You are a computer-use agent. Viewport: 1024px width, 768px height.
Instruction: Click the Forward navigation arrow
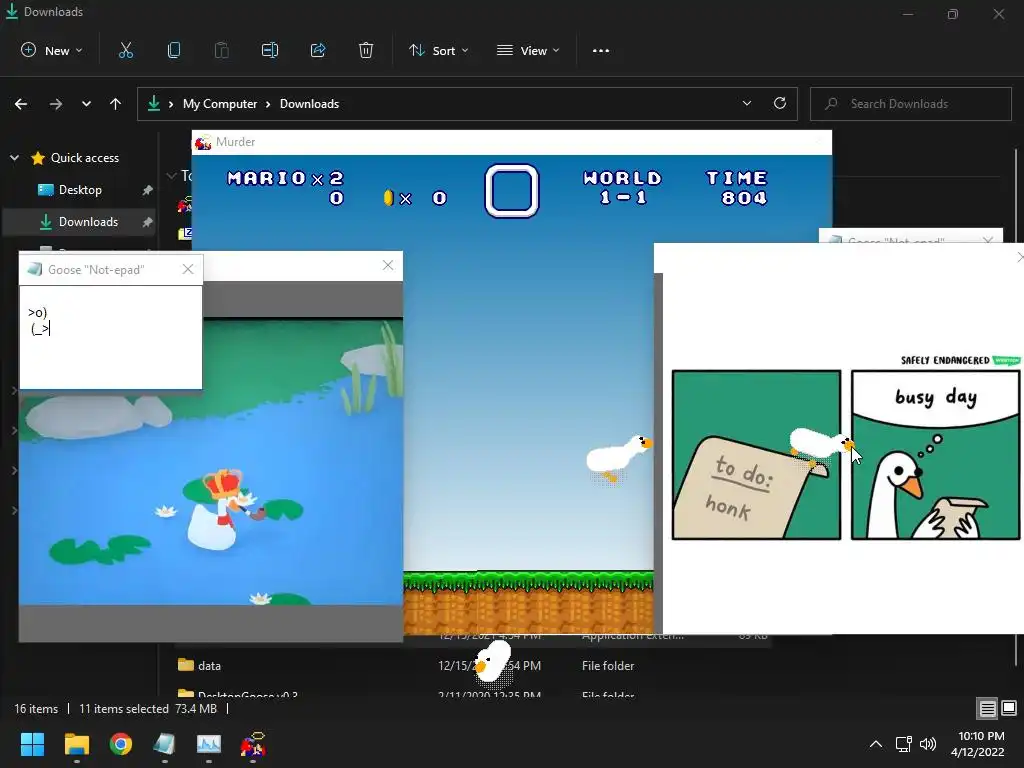(56, 104)
